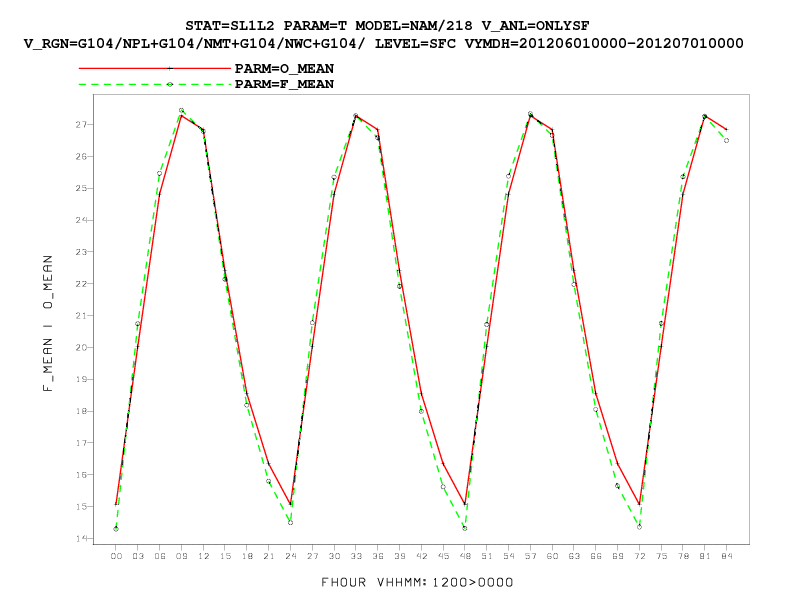Click x-axis tick label 72
The image size is (792, 612).
click(x=639, y=556)
